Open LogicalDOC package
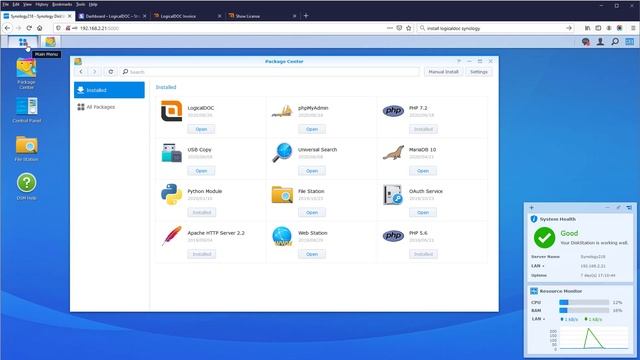 pos(201,129)
